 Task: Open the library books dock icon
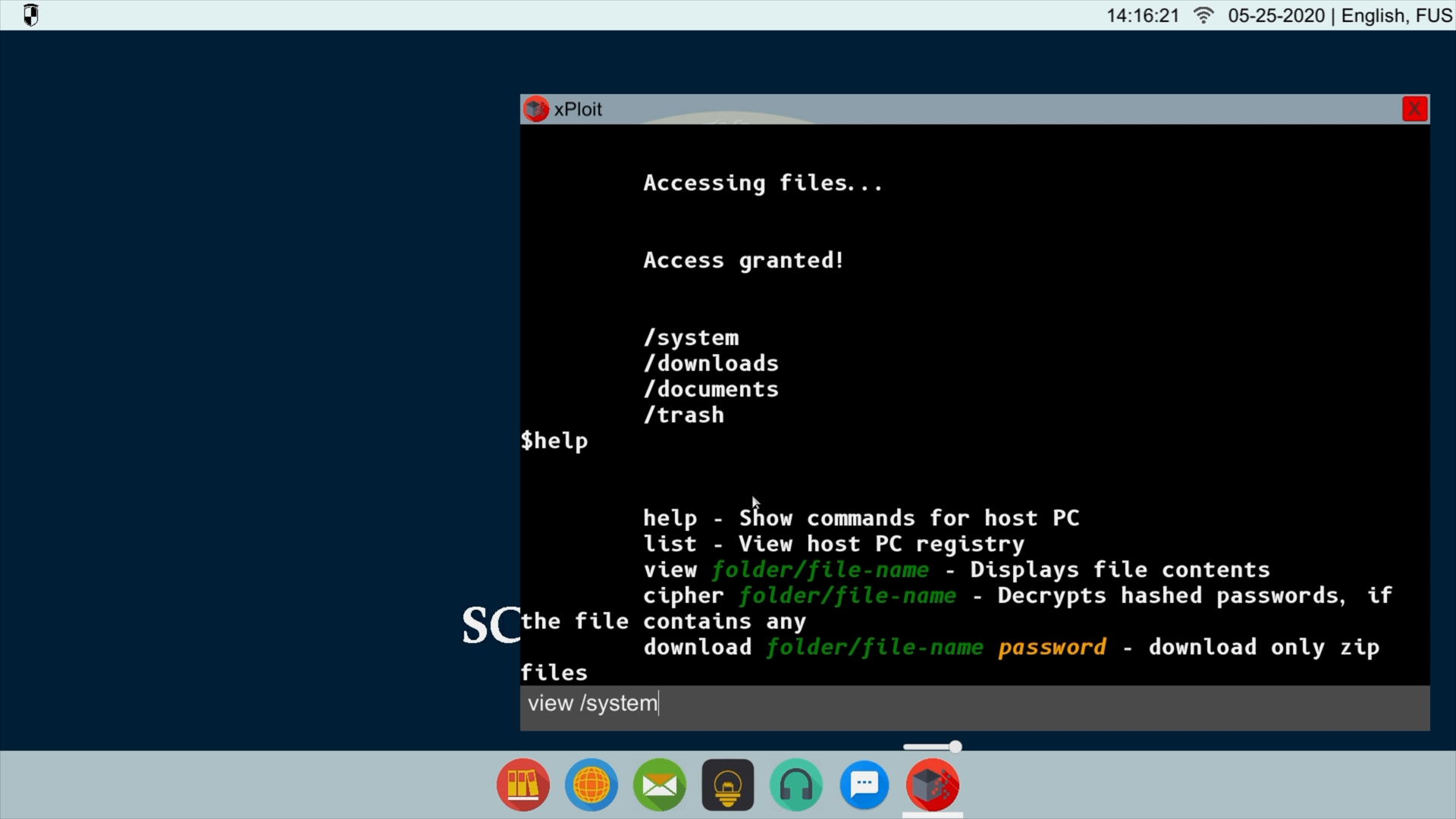click(x=523, y=785)
